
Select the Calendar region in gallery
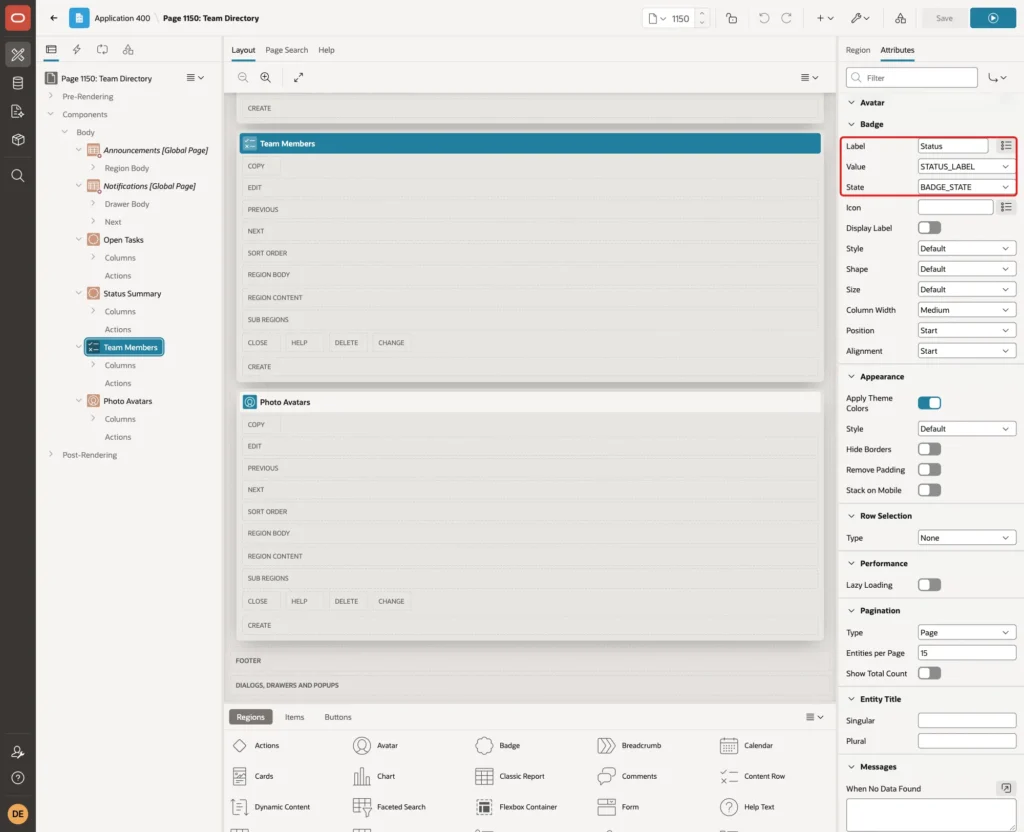coord(746,745)
